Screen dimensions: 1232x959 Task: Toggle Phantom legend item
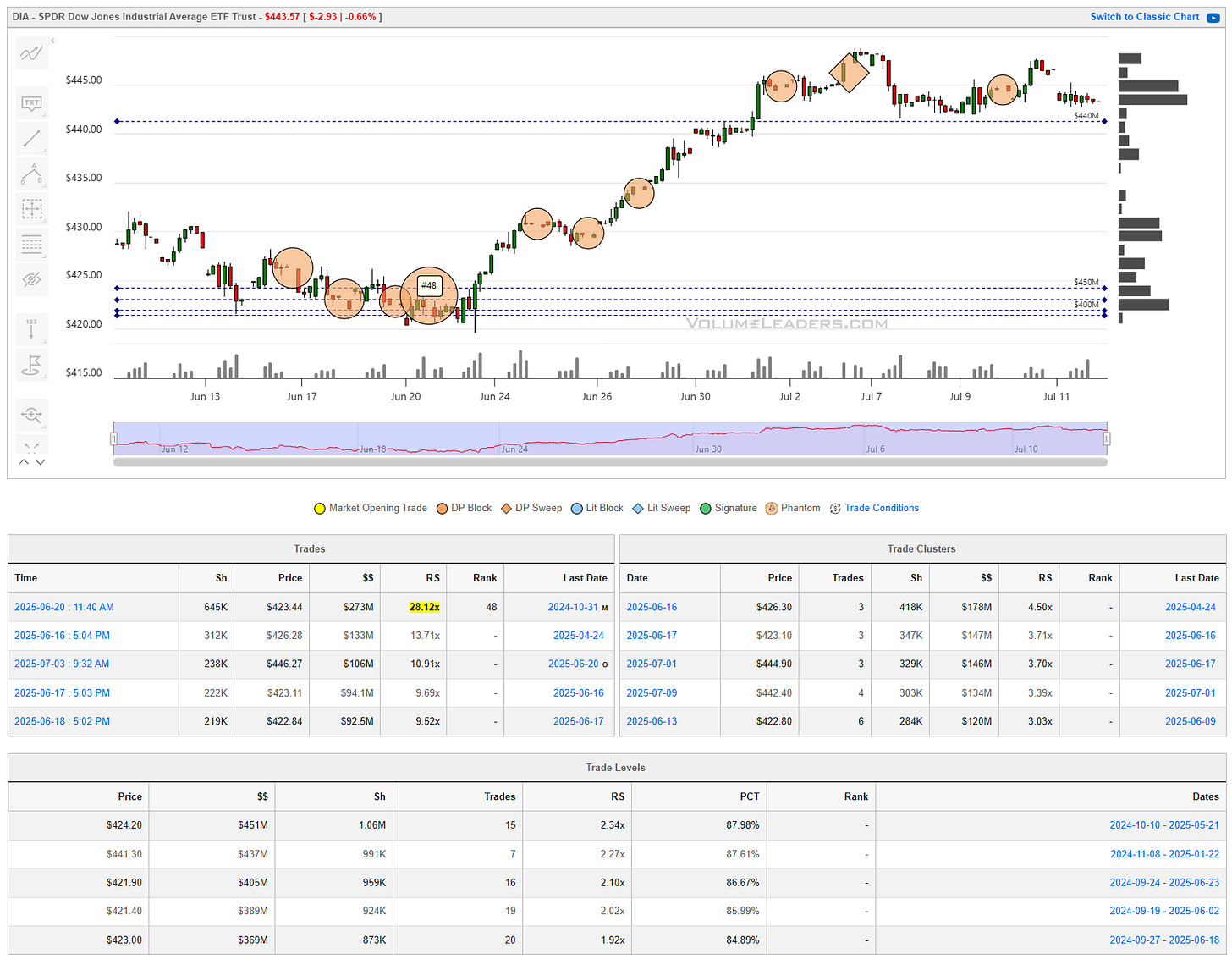[793, 508]
